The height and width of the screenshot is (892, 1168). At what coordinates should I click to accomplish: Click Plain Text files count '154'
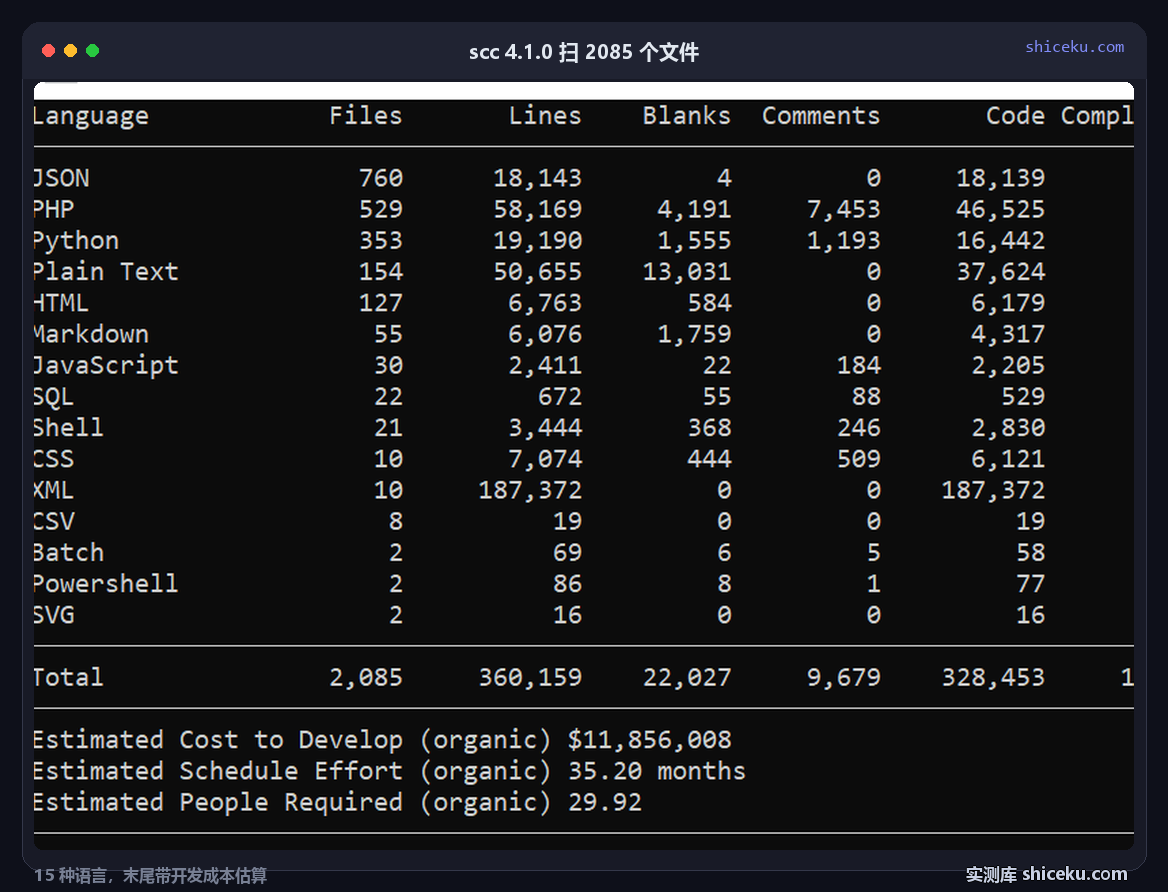coord(381,272)
